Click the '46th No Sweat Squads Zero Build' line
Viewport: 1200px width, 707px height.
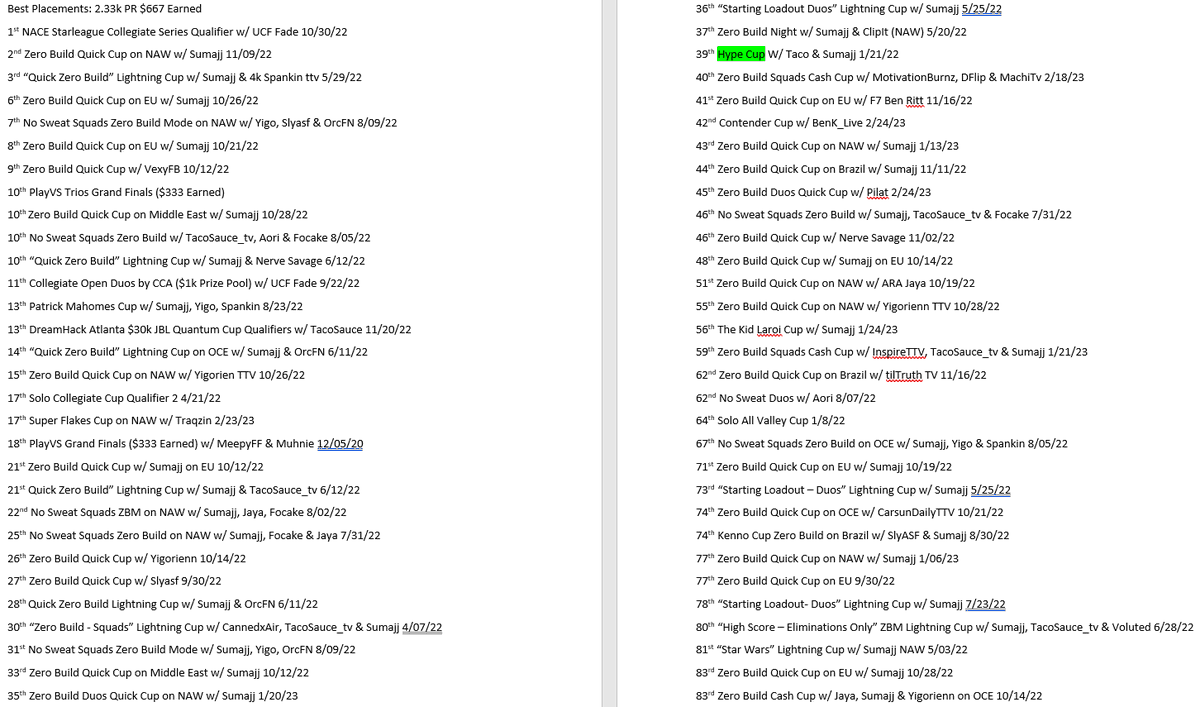point(884,215)
